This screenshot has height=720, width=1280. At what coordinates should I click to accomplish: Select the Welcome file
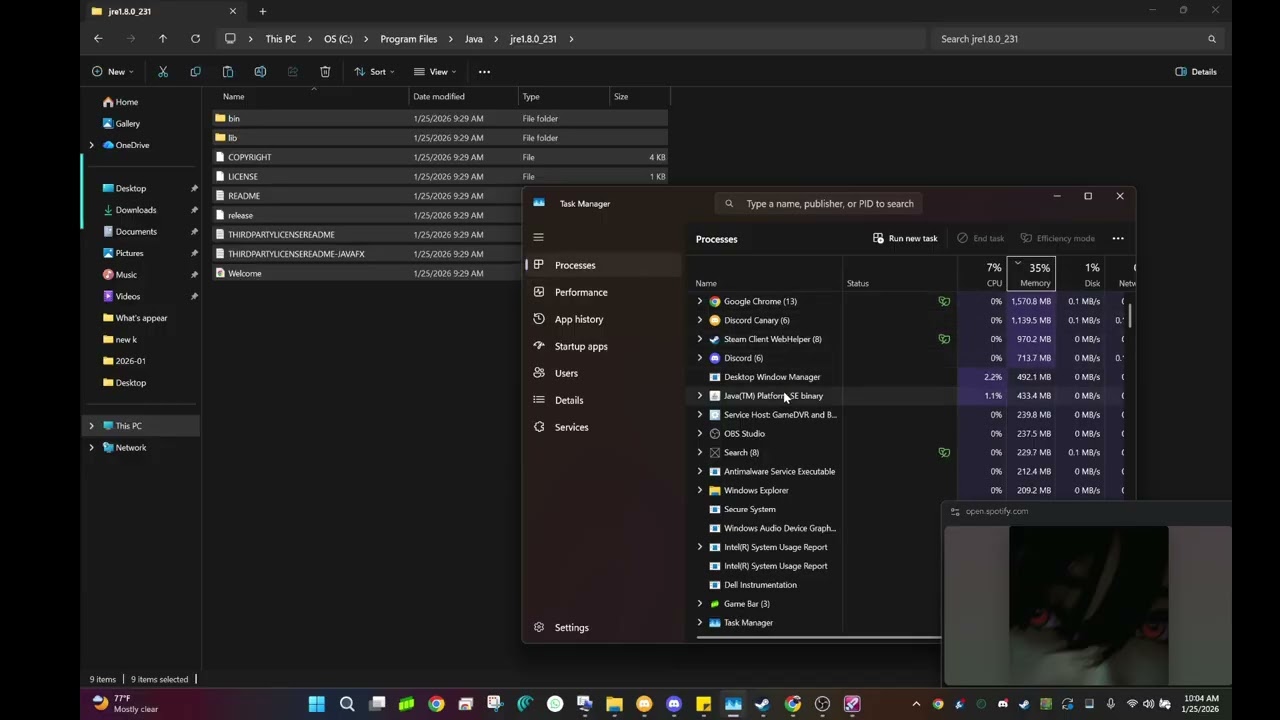(x=364, y=273)
